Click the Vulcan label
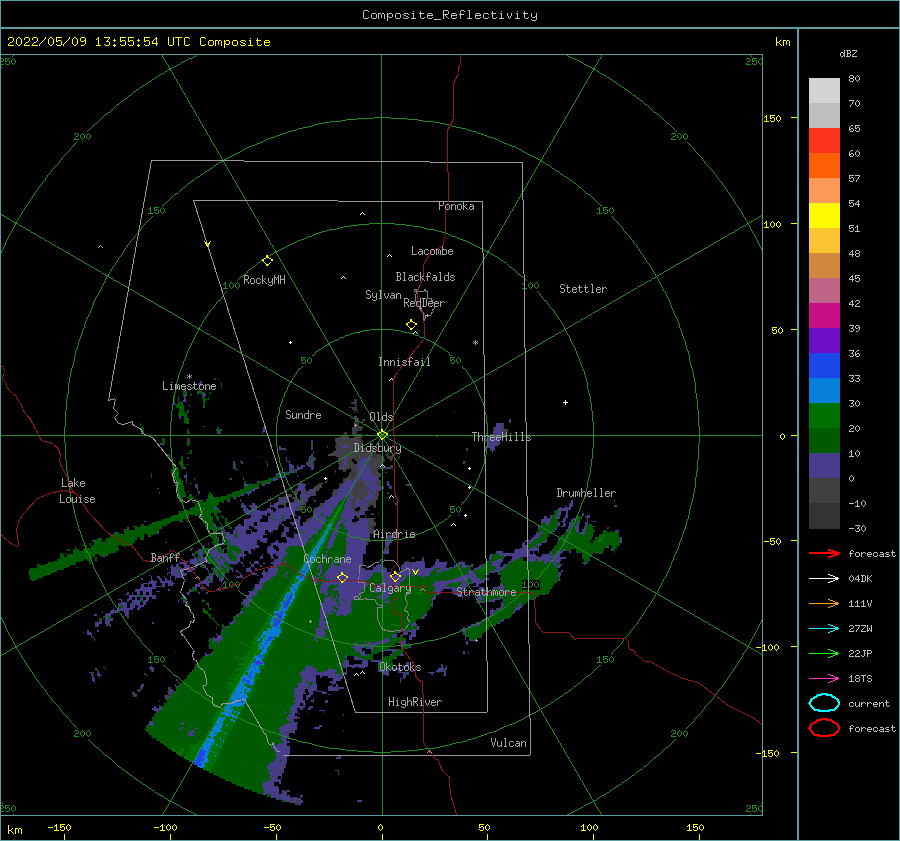900x841 pixels. [508, 743]
